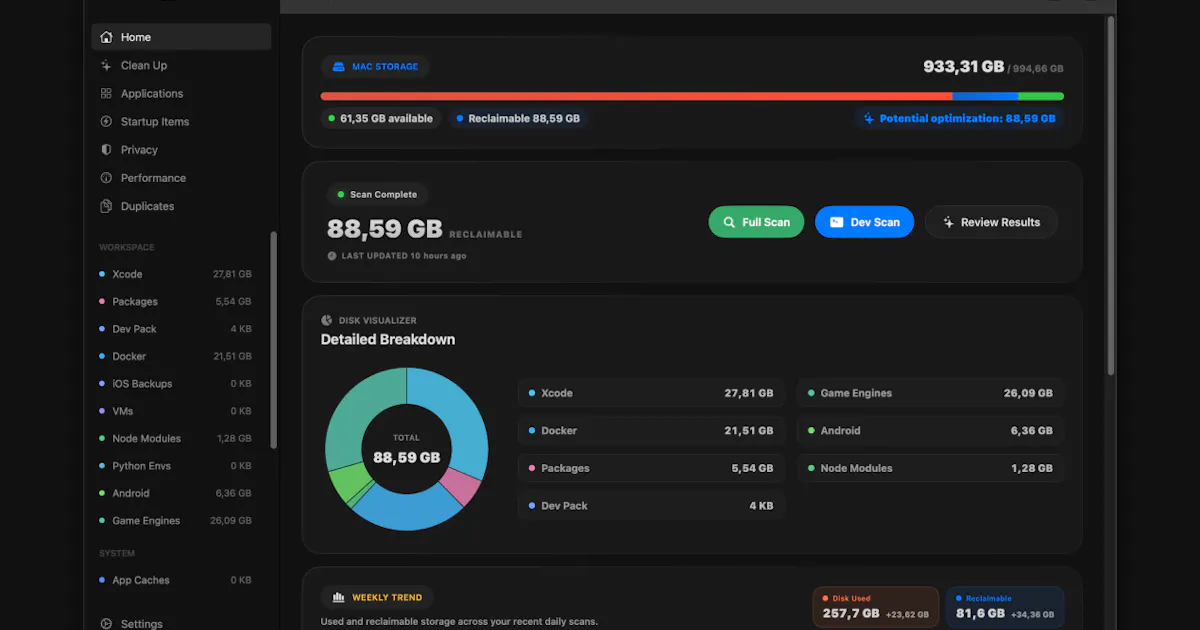Select Game Engines in workspace sidebar

(x=175, y=520)
